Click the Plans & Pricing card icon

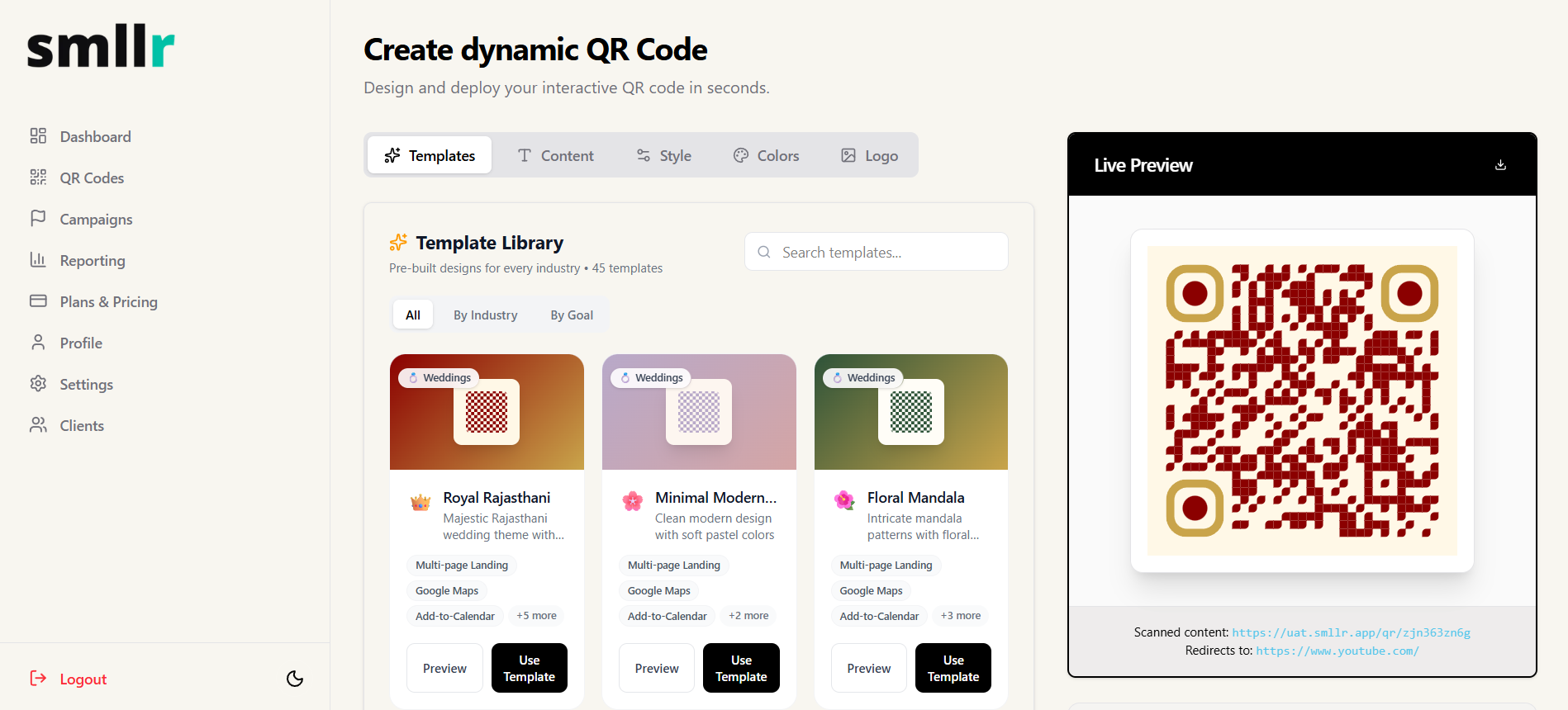click(x=38, y=301)
